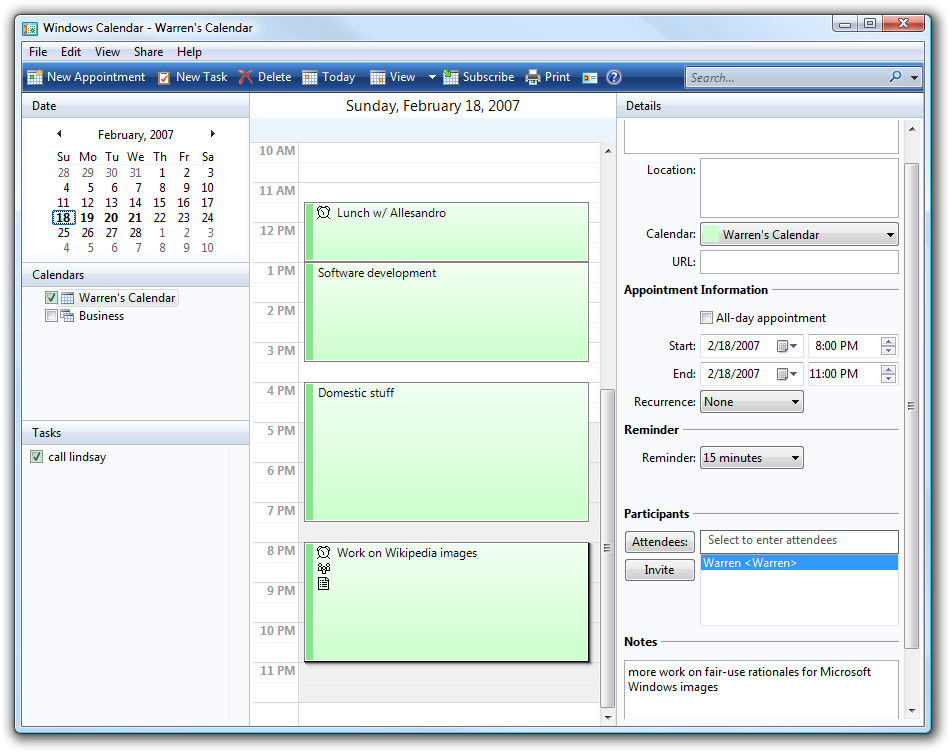Jump to Today using toolbar icon
Image resolution: width=950 pixels, height=752 pixels.
[x=310, y=78]
